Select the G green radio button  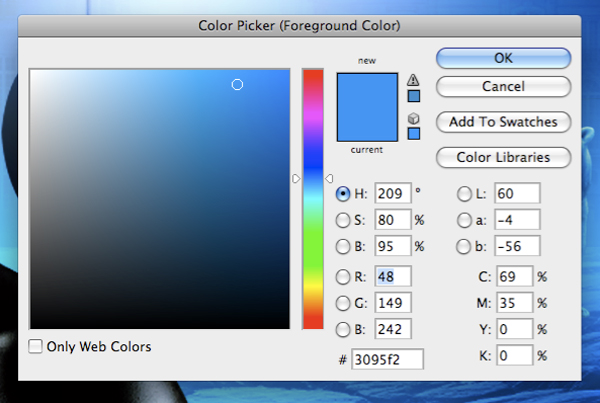(343, 303)
